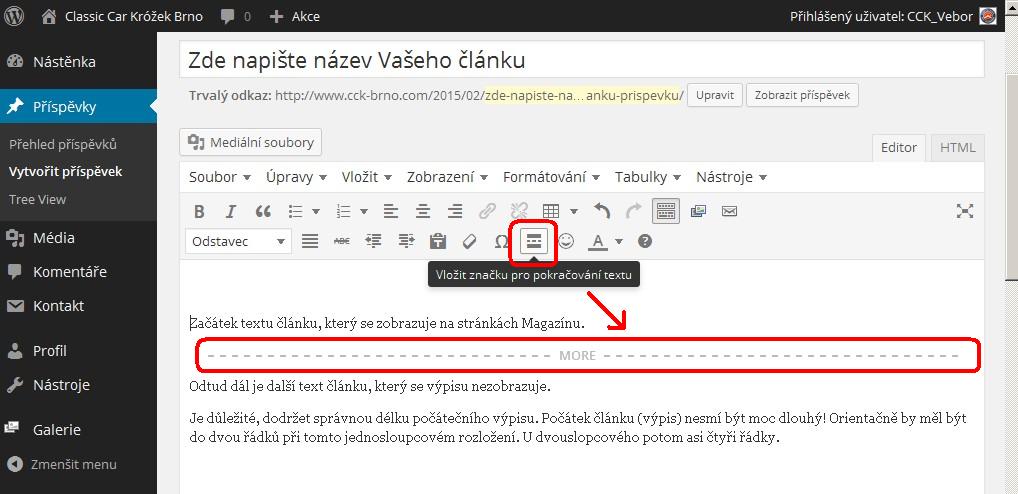
Task: Justify text alignment
Action: [x=310, y=241]
